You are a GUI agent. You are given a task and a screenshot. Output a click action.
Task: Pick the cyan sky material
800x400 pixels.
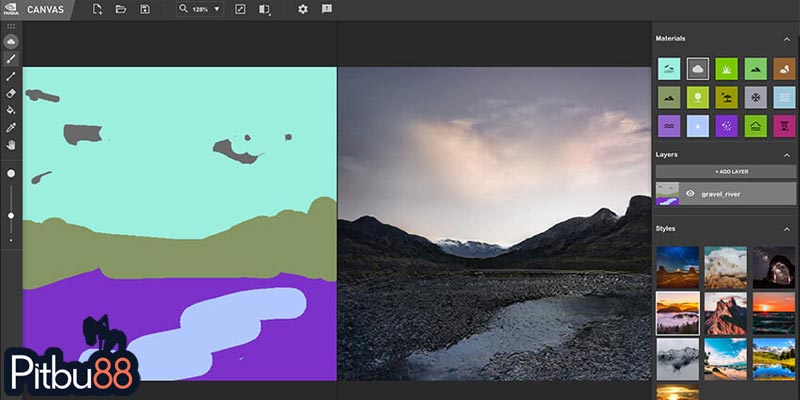tap(669, 69)
